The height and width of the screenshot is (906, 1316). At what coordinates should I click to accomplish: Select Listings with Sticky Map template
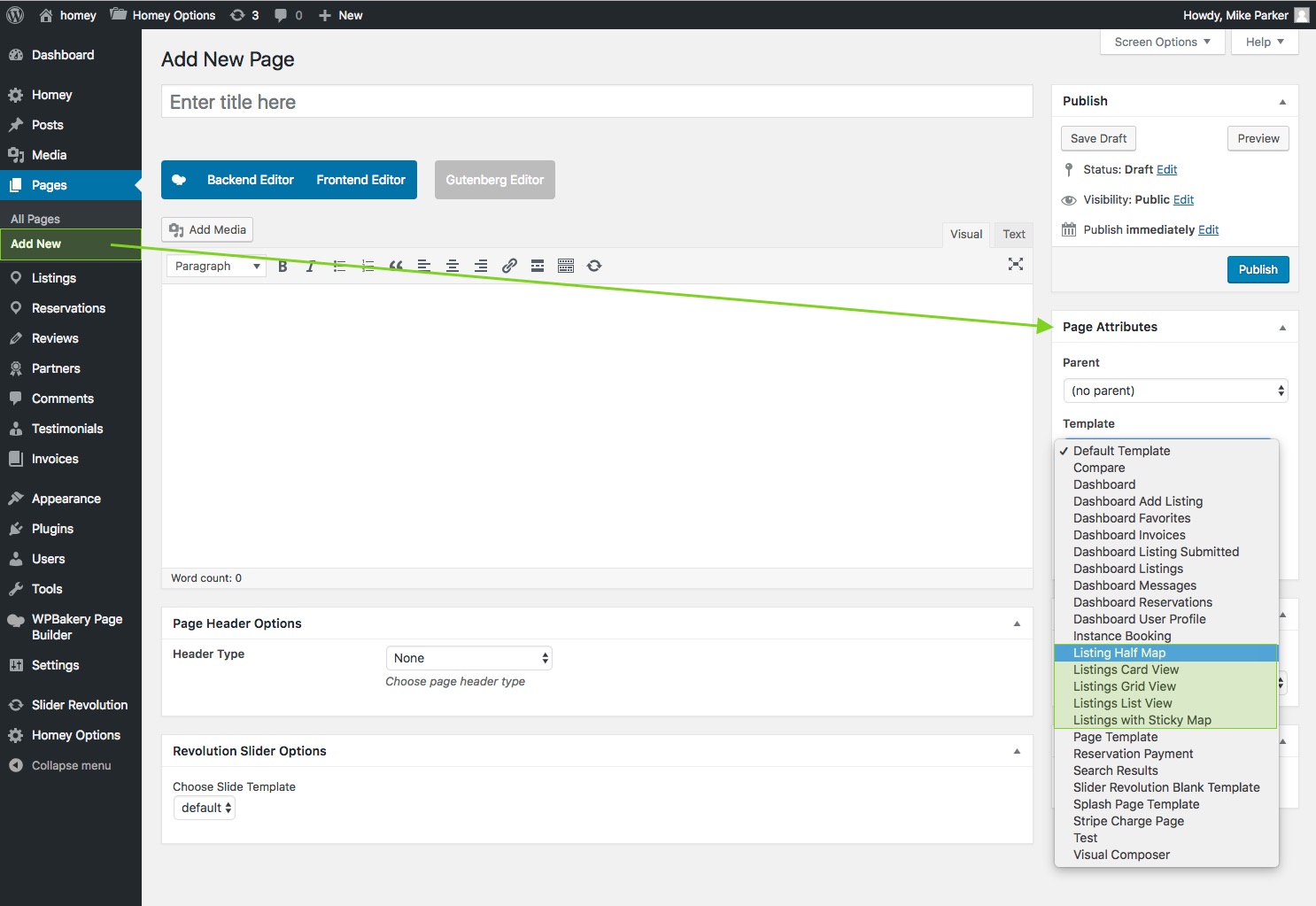[x=1166, y=720]
